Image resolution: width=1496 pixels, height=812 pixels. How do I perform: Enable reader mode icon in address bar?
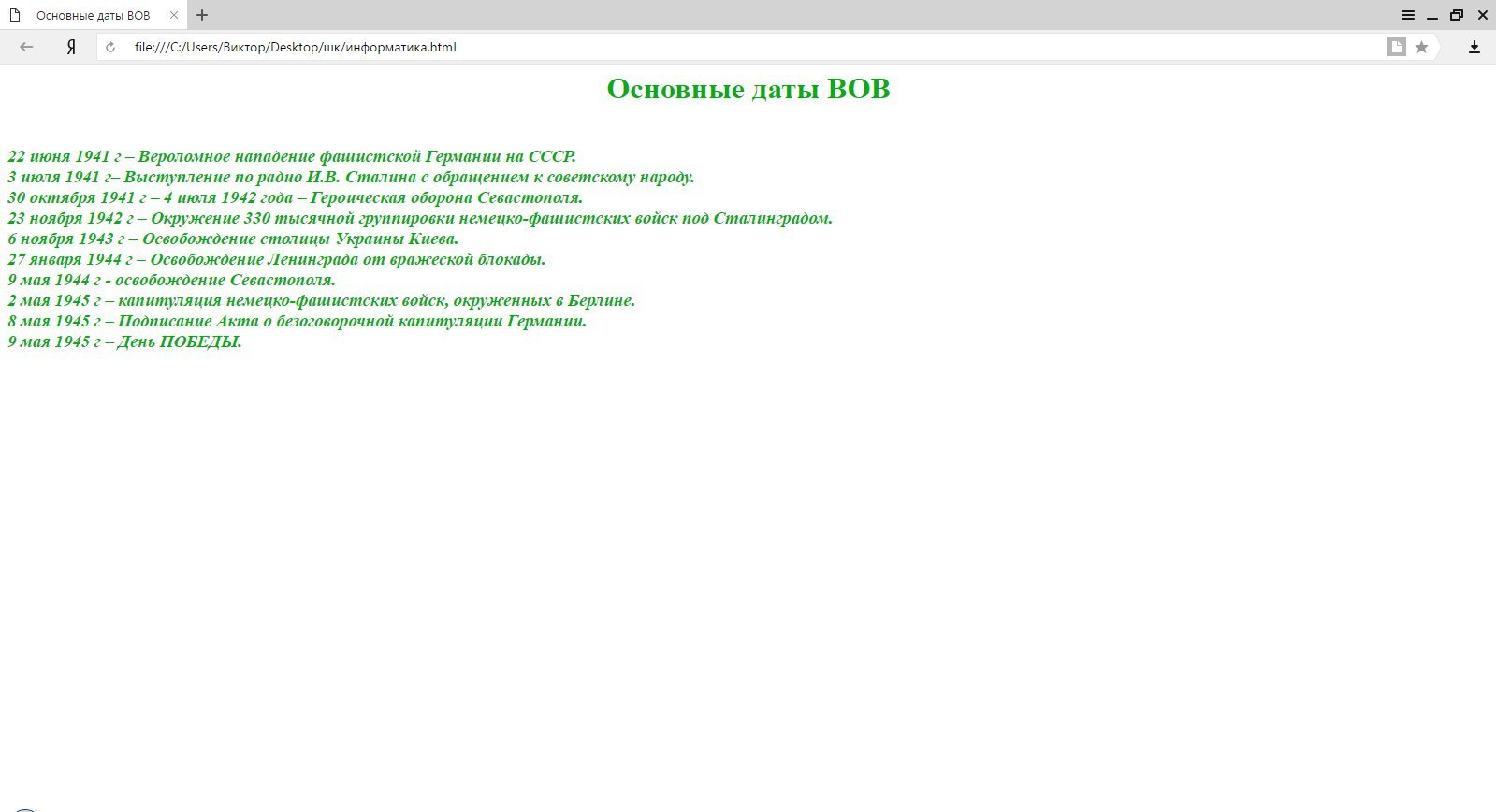pos(1396,47)
